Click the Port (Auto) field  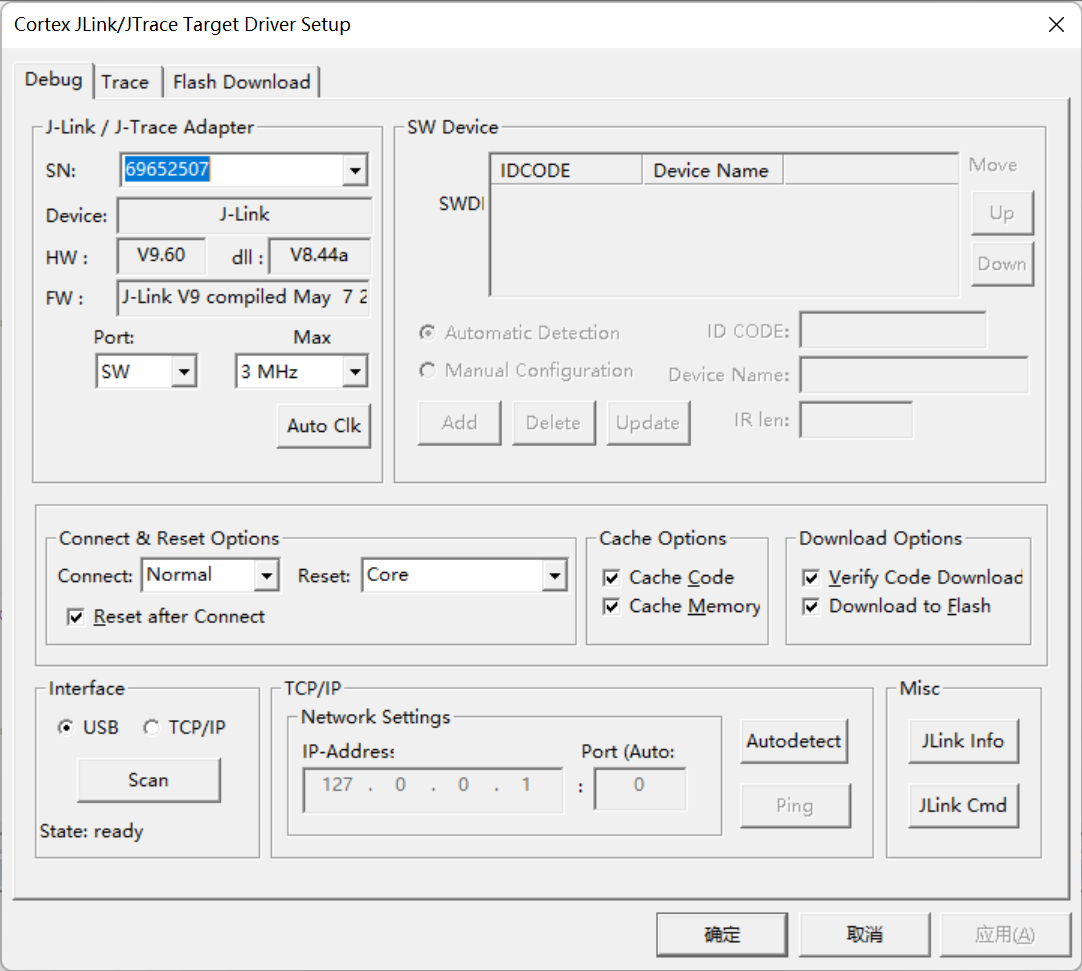[640, 789]
